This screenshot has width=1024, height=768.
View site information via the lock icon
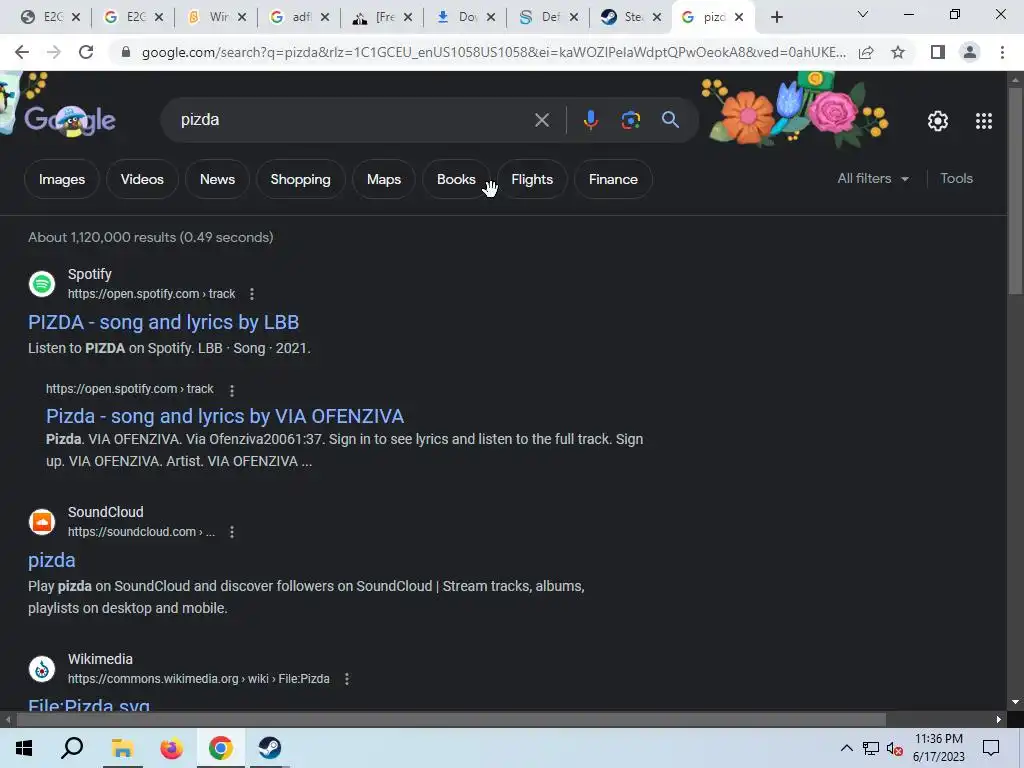coord(126,52)
